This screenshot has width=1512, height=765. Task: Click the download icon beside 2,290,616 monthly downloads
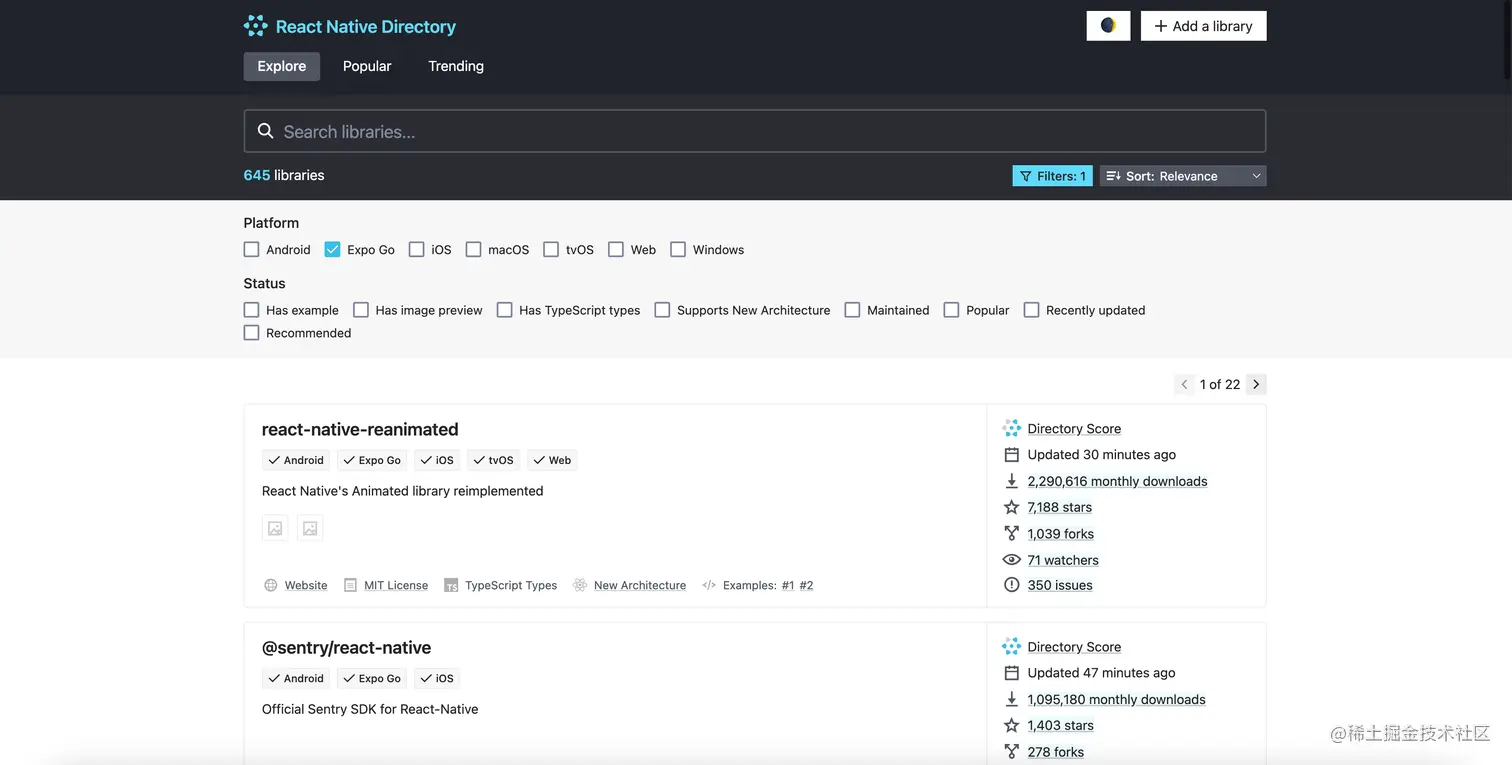(1011, 481)
